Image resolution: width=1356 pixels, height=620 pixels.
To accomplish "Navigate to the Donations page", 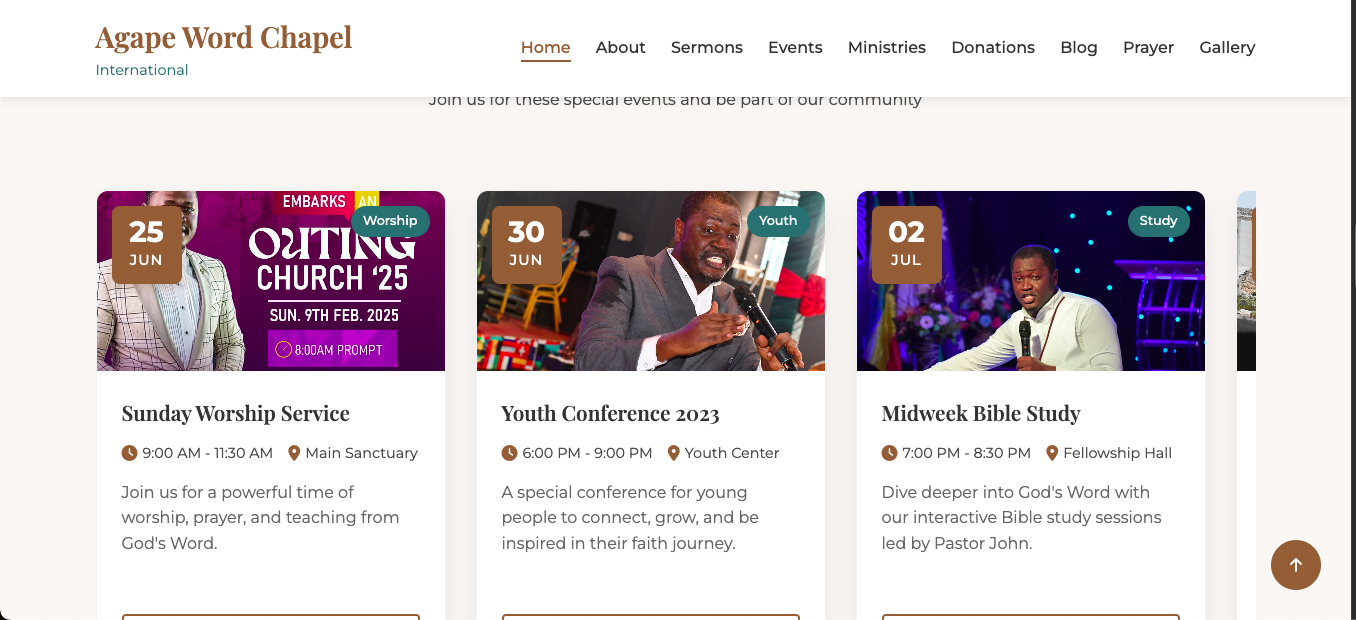I will [x=992, y=47].
